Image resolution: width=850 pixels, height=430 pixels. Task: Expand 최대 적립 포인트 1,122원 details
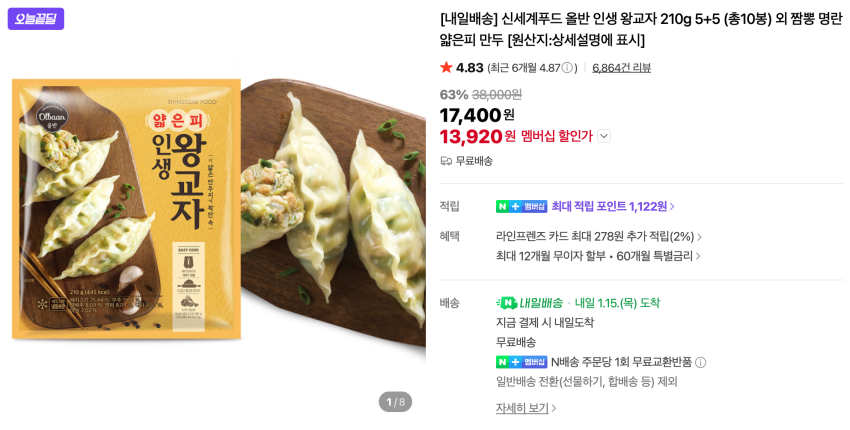[x=613, y=206]
